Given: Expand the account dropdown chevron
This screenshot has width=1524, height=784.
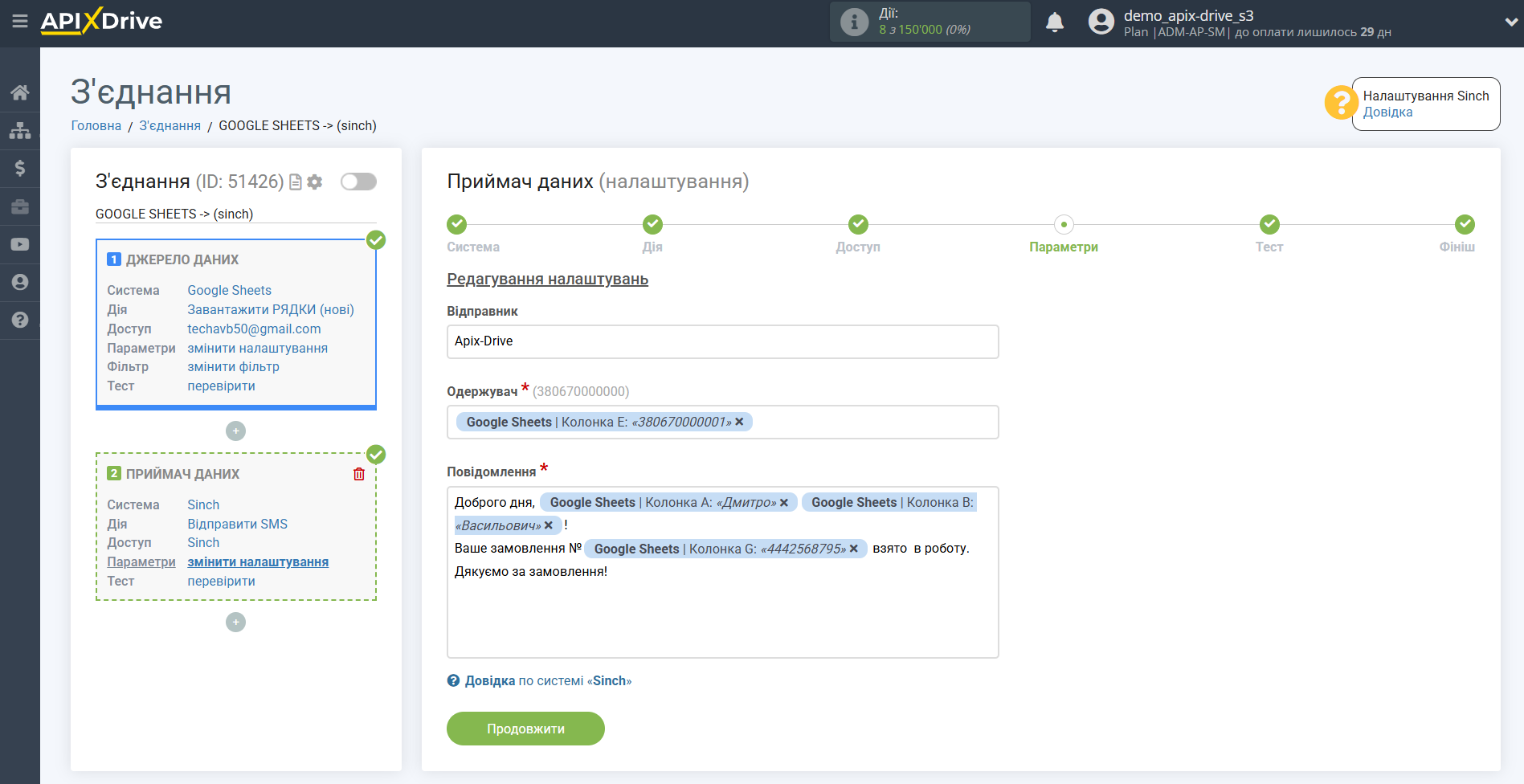Looking at the screenshot, I should point(1511,22).
